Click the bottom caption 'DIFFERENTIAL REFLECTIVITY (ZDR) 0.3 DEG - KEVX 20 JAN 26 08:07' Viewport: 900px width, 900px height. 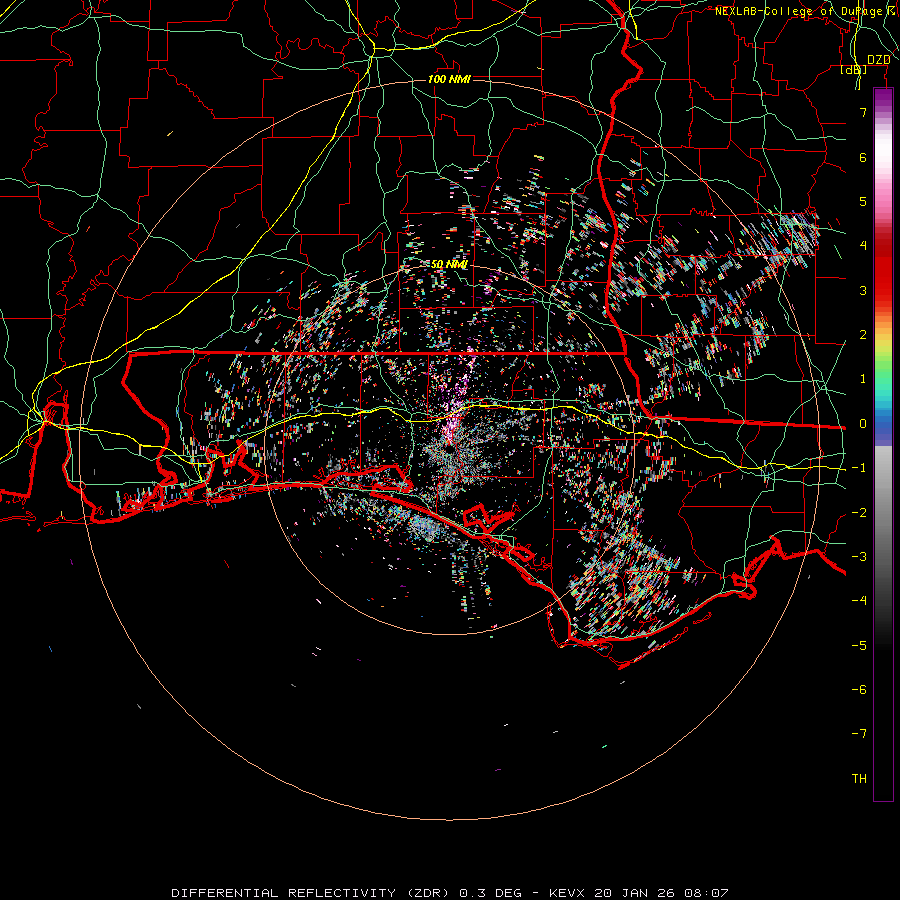(450, 893)
